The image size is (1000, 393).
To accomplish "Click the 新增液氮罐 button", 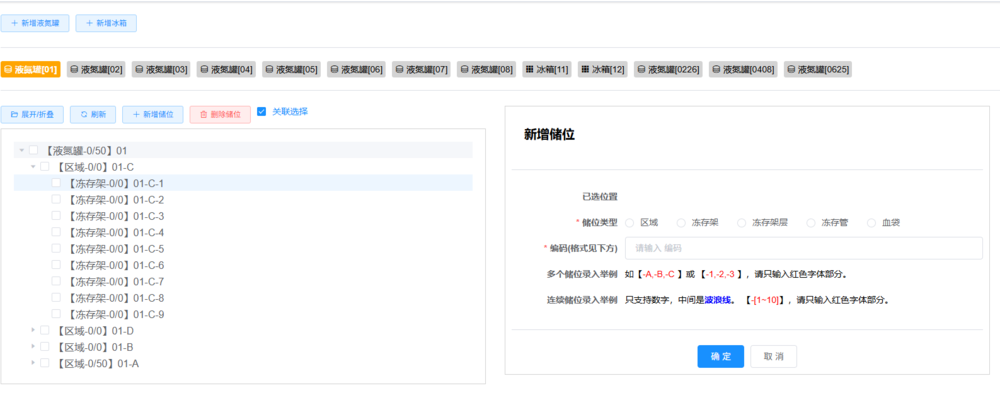I will pyautogui.click(x=34, y=23).
